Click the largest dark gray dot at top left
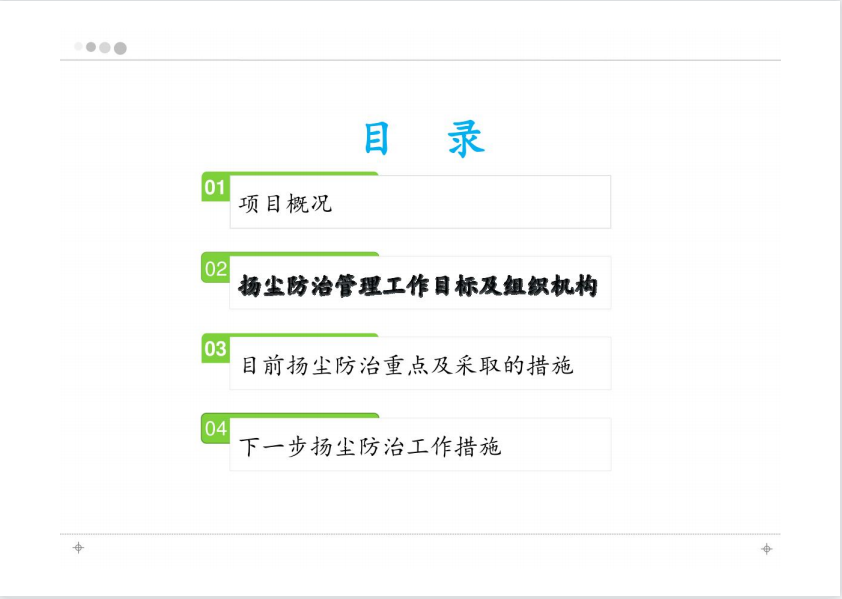The width and height of the screenshot is (842, 599). tap(120, 48)
